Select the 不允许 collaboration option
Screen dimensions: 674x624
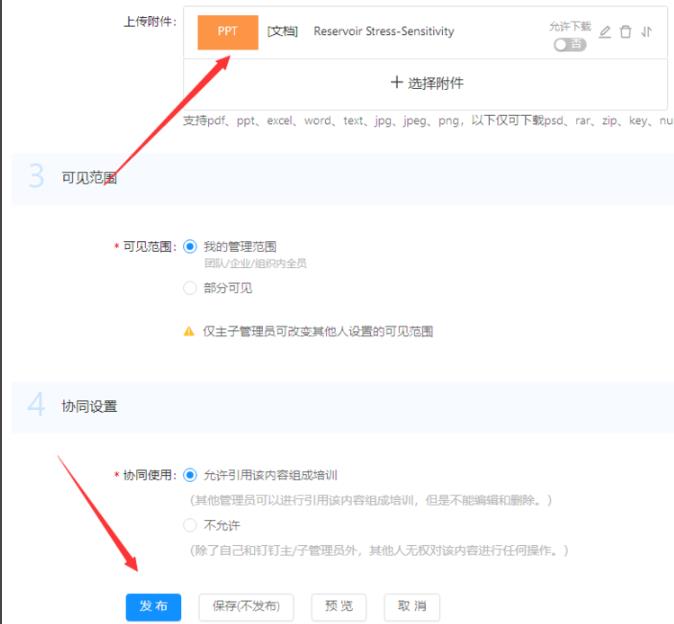tap(190, 525)
